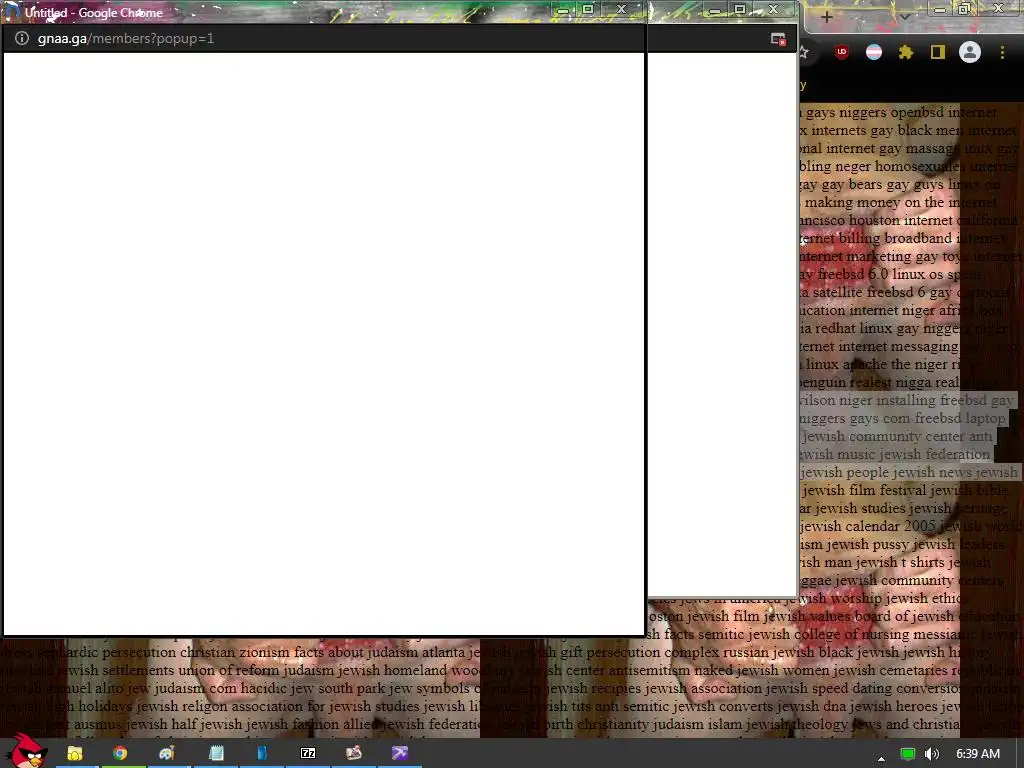Toggle the Chrome side panel icon
Viewport: 1024px width, 768px height.
pyautogui.click(x=938, y=52)
